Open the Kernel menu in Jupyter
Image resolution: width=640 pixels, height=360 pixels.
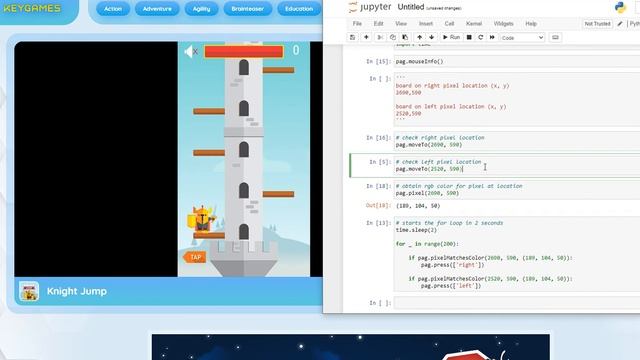[x=474, y=24]
